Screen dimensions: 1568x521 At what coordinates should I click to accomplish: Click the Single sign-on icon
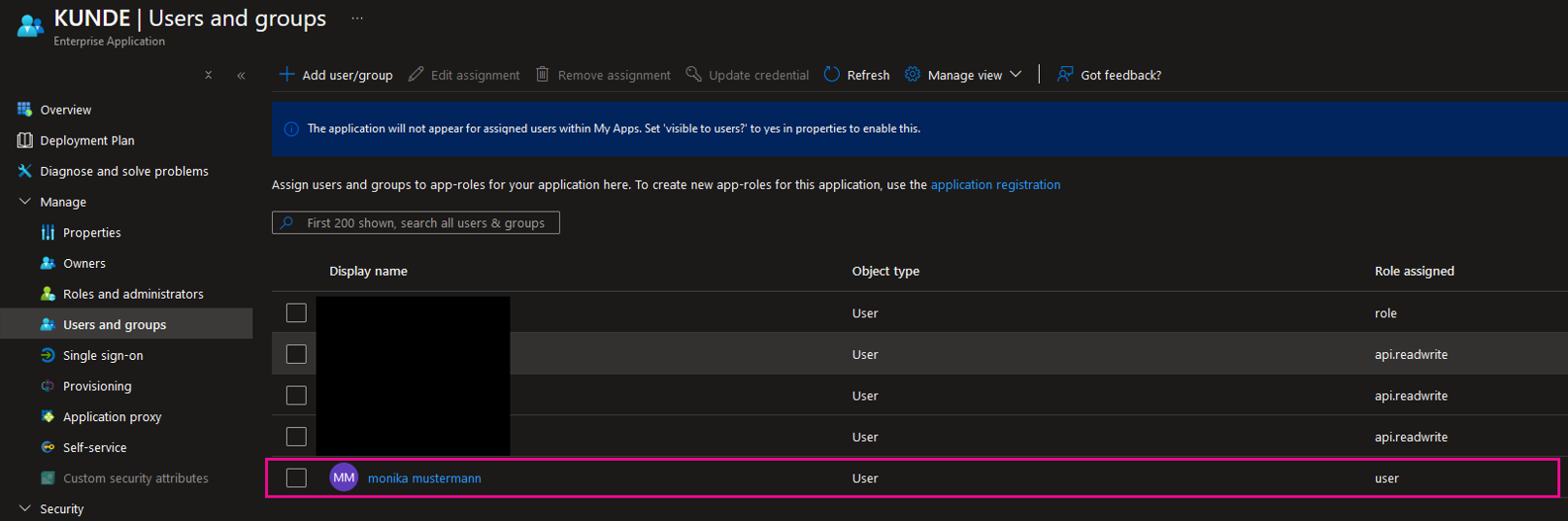(x=48, y=355)
